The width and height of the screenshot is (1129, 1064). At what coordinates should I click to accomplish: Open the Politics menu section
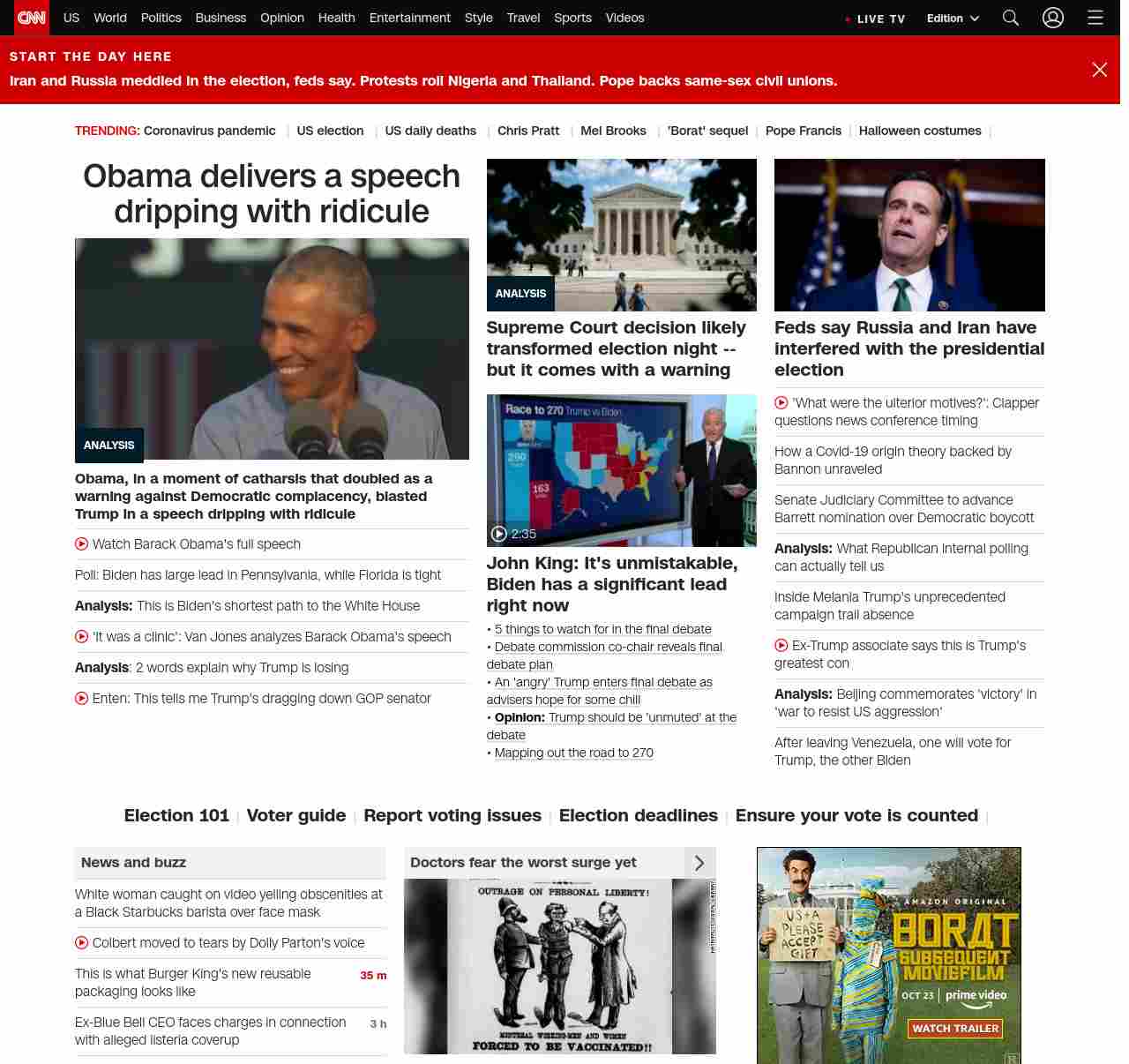161,18
